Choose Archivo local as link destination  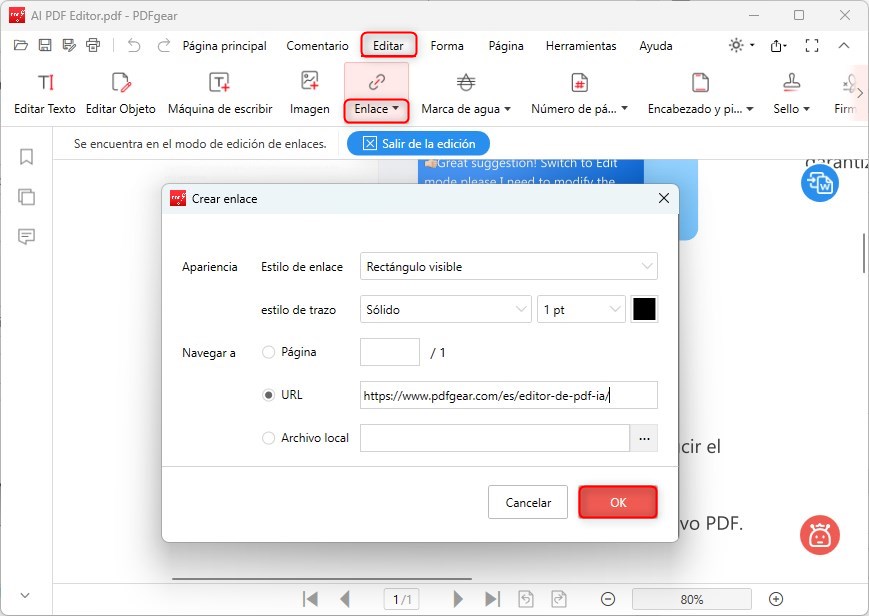[x=267, y=438]
